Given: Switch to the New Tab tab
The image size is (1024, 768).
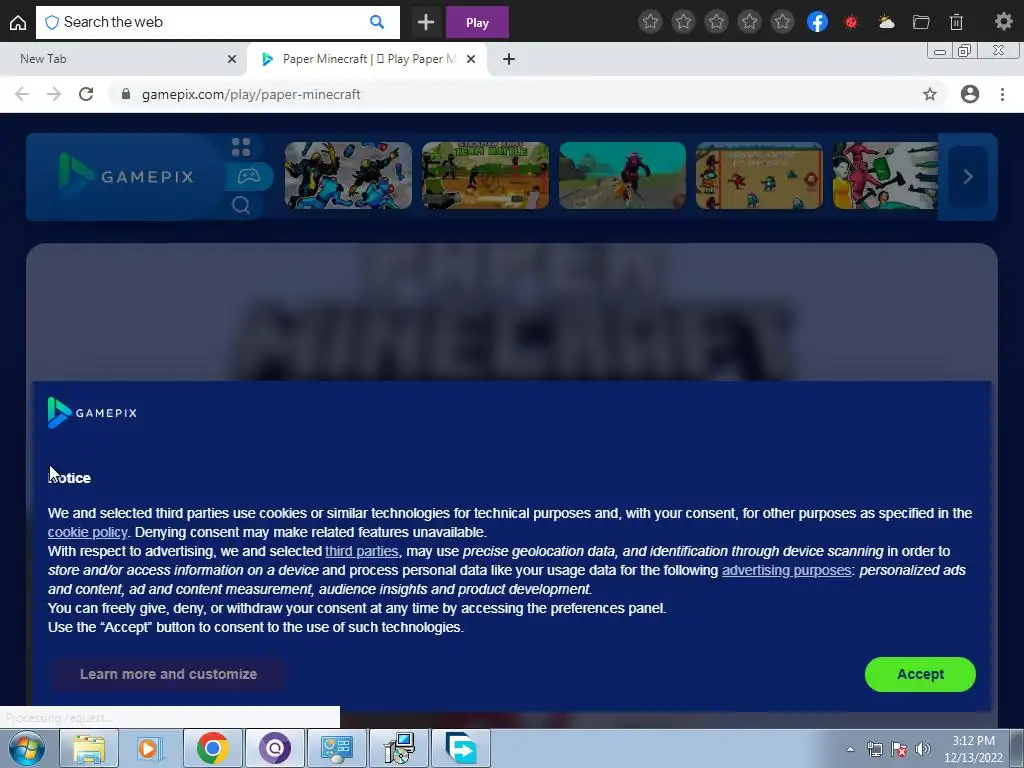Looking at the screenshot, I should [x=124, y=59].
